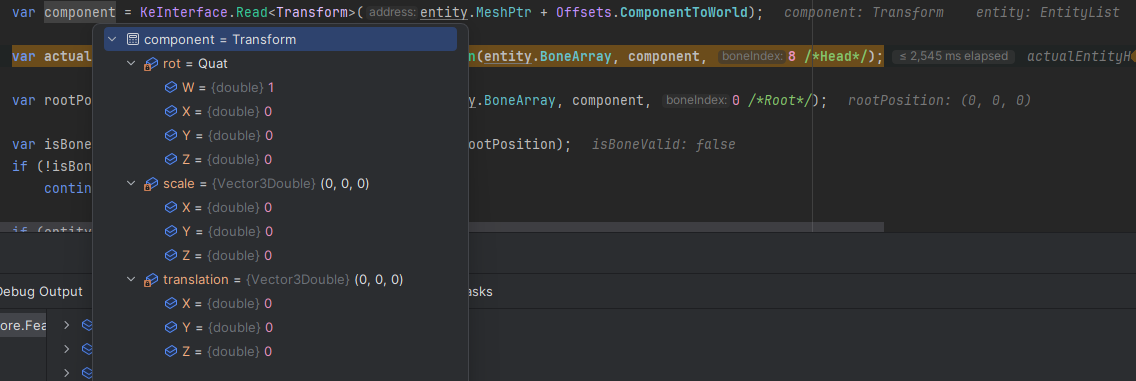This screenshot has height=381, width=1136.
Task: Select the rot = Quat row
Action: pyautogui.click(x=280, y=64)
